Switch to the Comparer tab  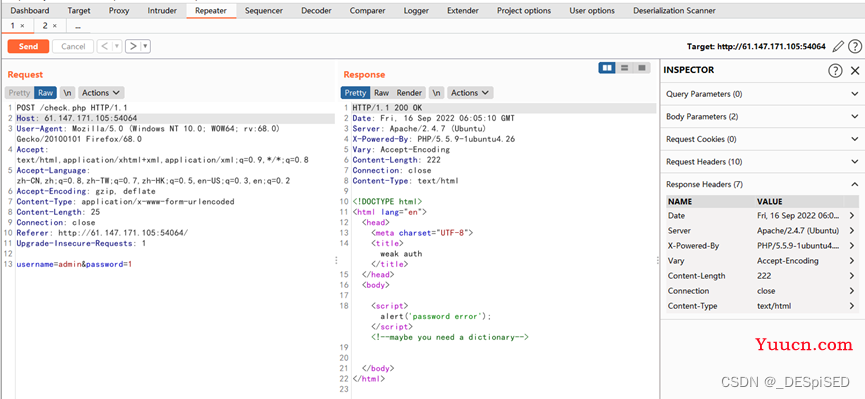point(367,10)
